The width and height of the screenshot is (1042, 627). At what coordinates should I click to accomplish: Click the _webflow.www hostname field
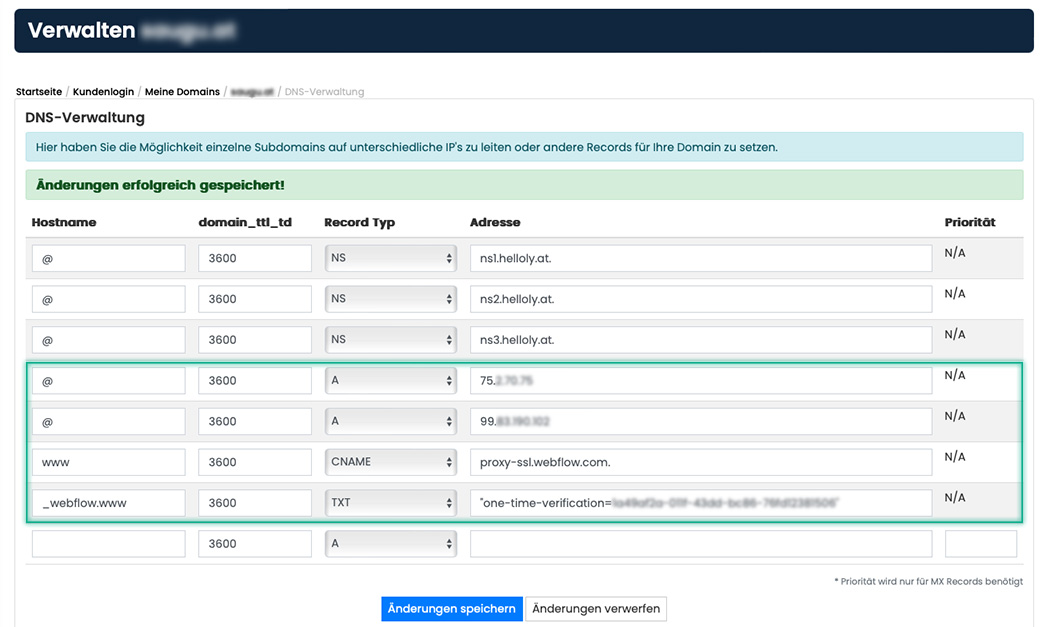tap(108, 503)
